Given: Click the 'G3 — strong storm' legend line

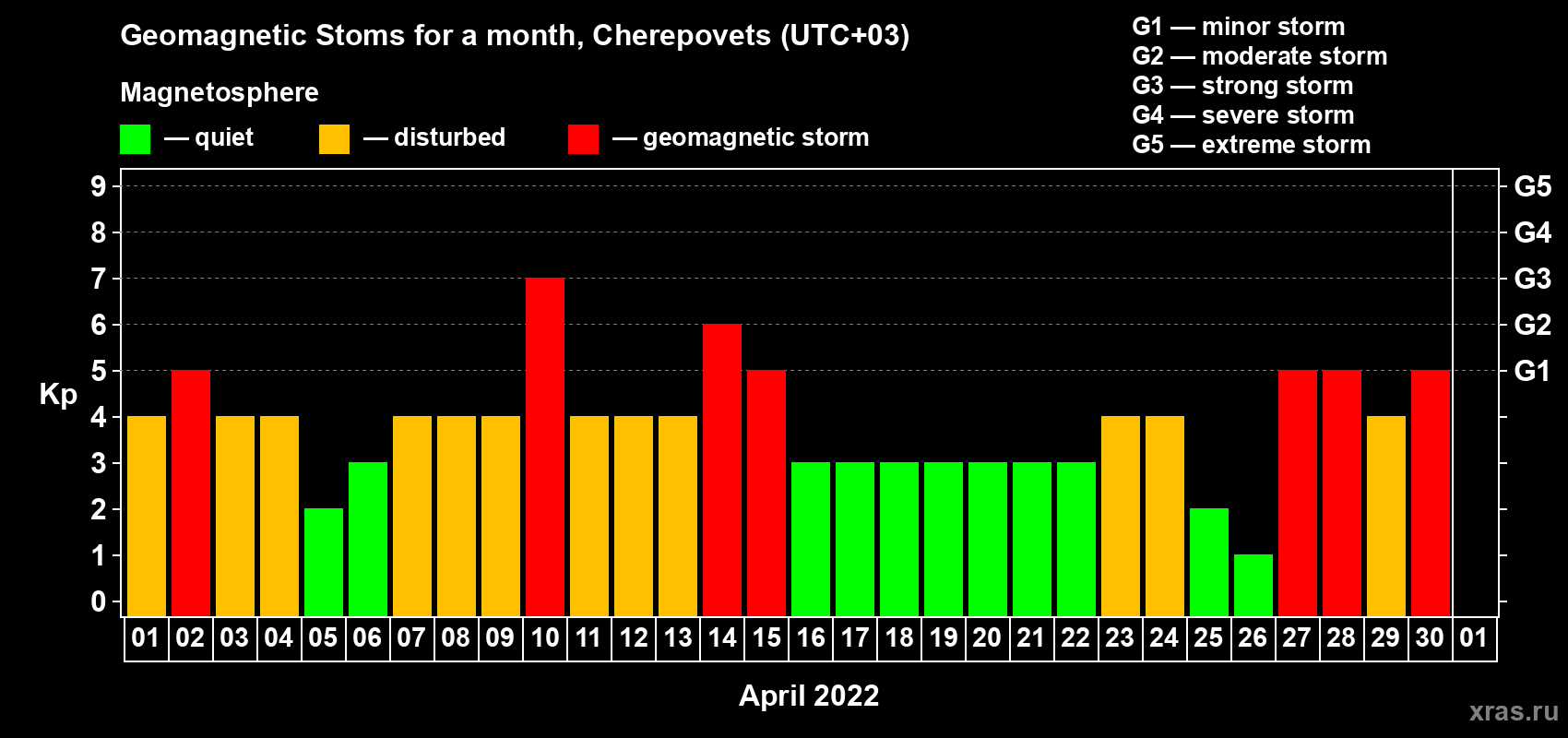Looking at the screenshot, I should (1242, 86).
